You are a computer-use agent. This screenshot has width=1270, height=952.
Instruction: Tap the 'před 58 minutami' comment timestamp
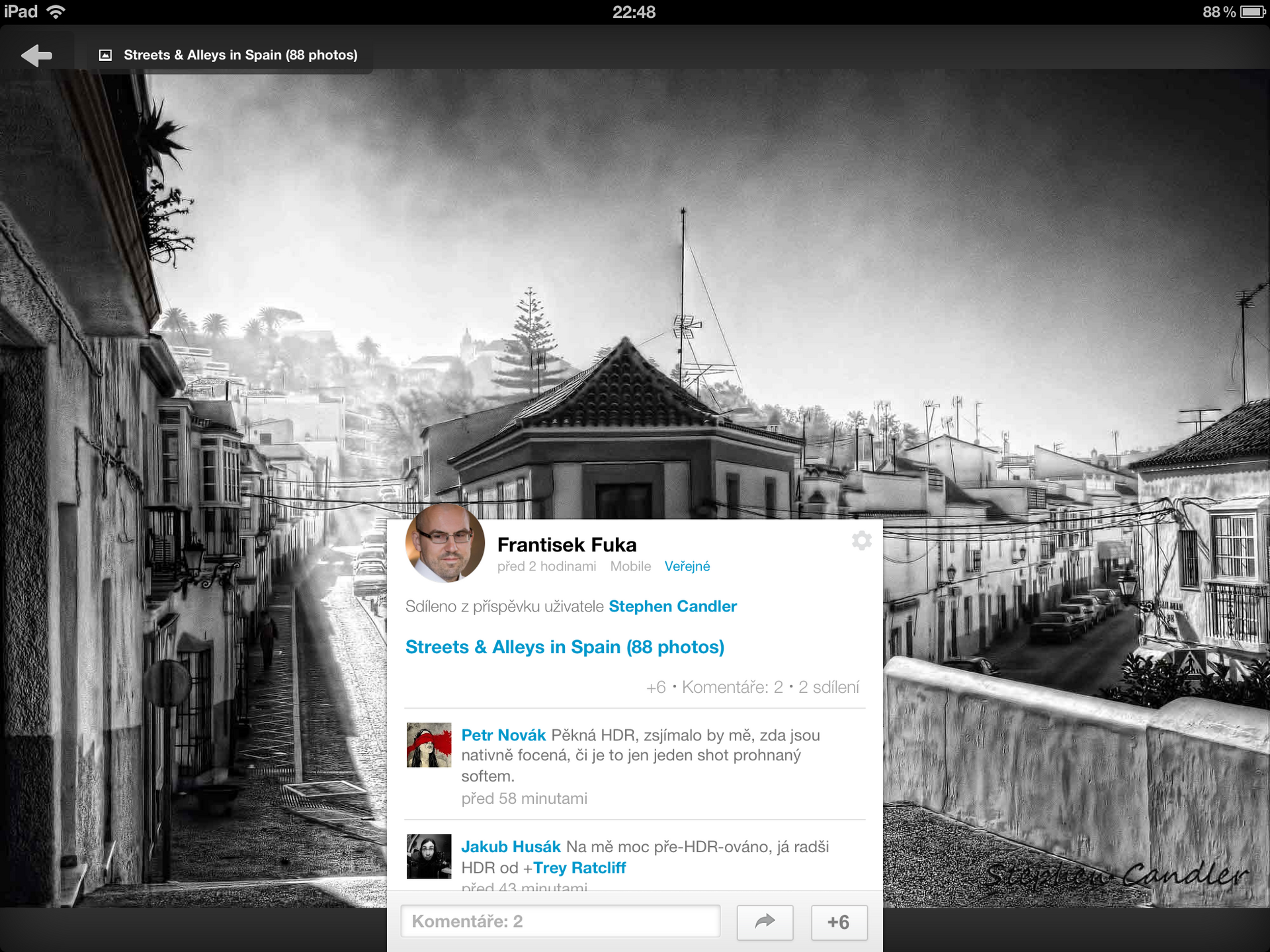point(524,799)
